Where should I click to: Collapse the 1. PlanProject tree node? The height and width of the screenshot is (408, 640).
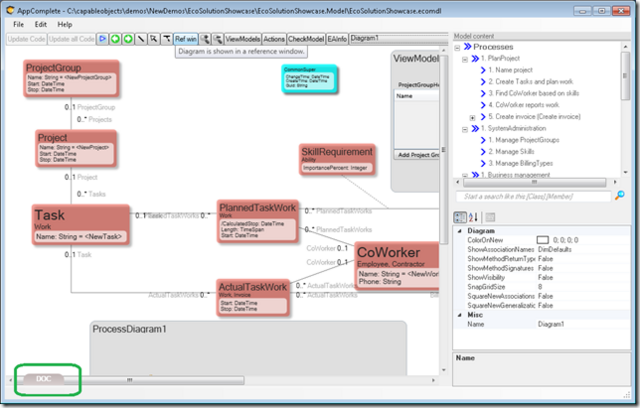click(x=465, y=60)
